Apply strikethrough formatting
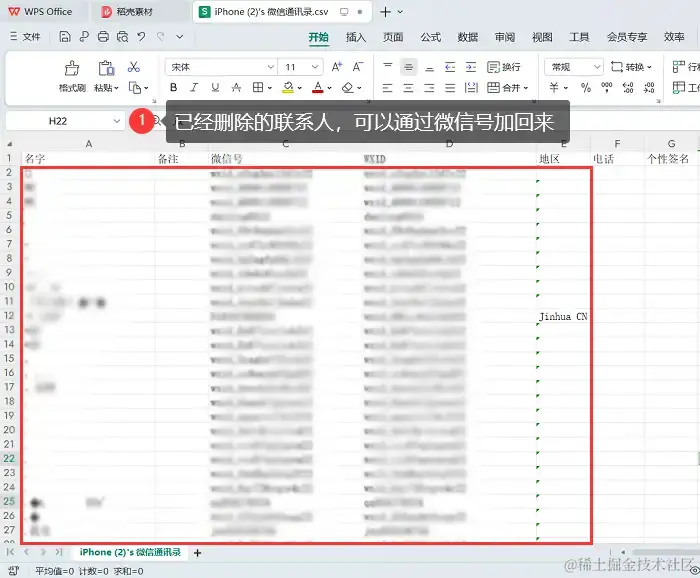The height and width of the screenshot is (578, 700). tap(236, 87)
